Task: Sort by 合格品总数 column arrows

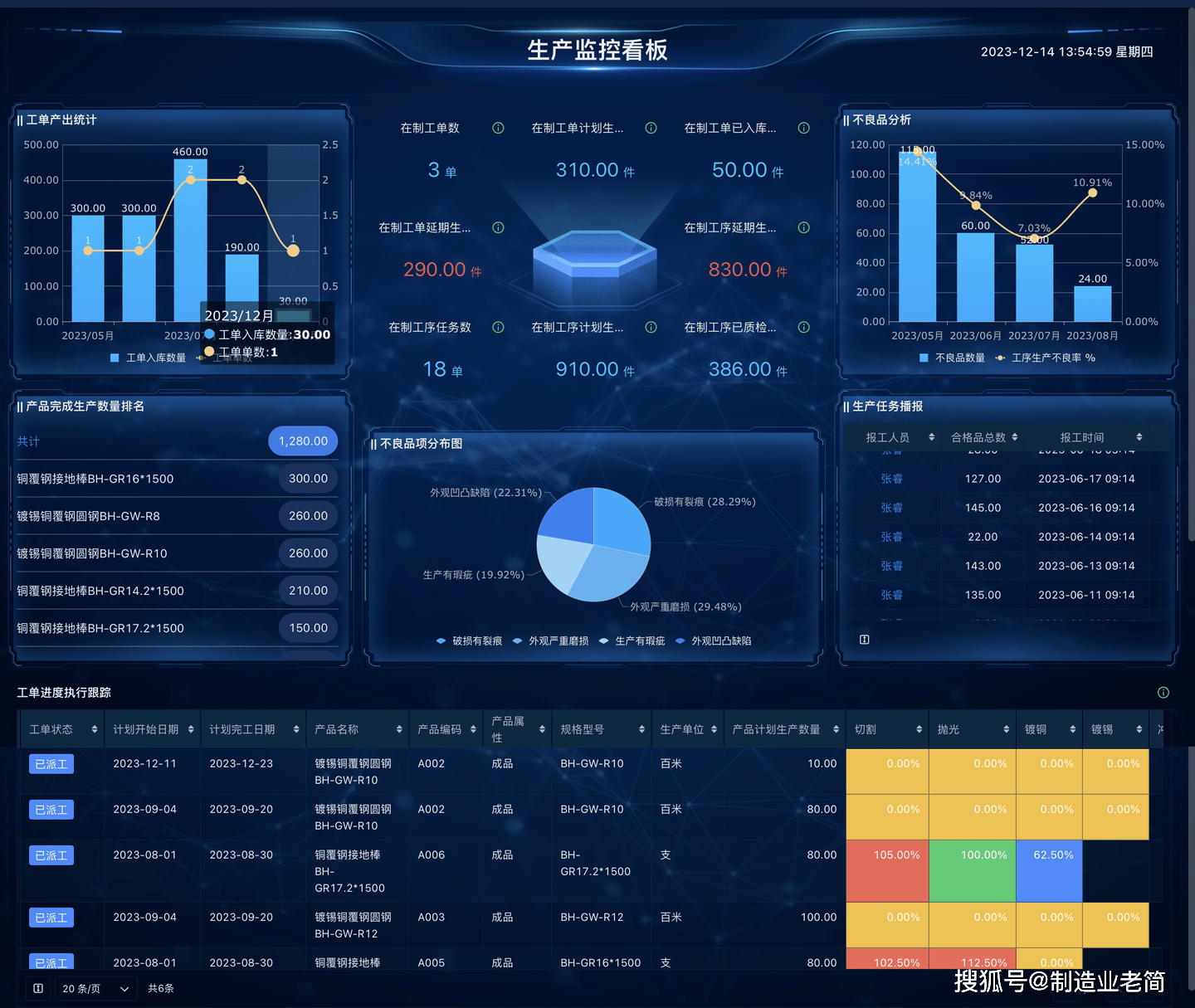Action: coord(1014,437)
